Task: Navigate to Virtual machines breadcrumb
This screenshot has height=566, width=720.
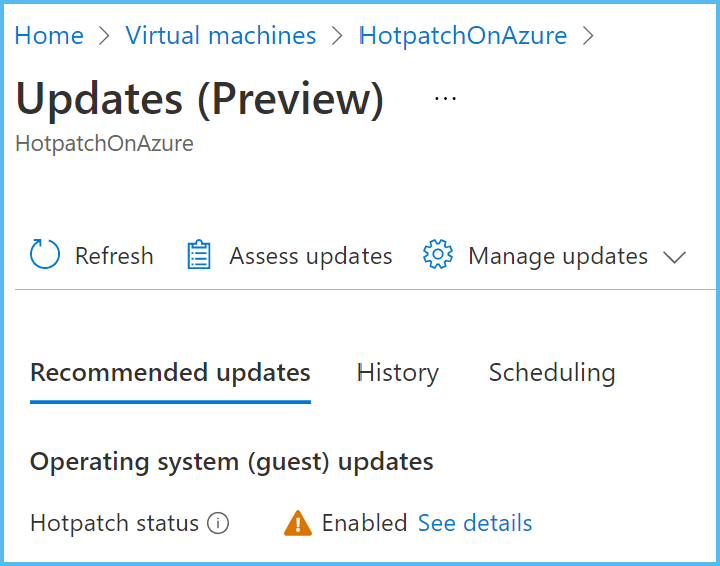Action: coord(220,36)
